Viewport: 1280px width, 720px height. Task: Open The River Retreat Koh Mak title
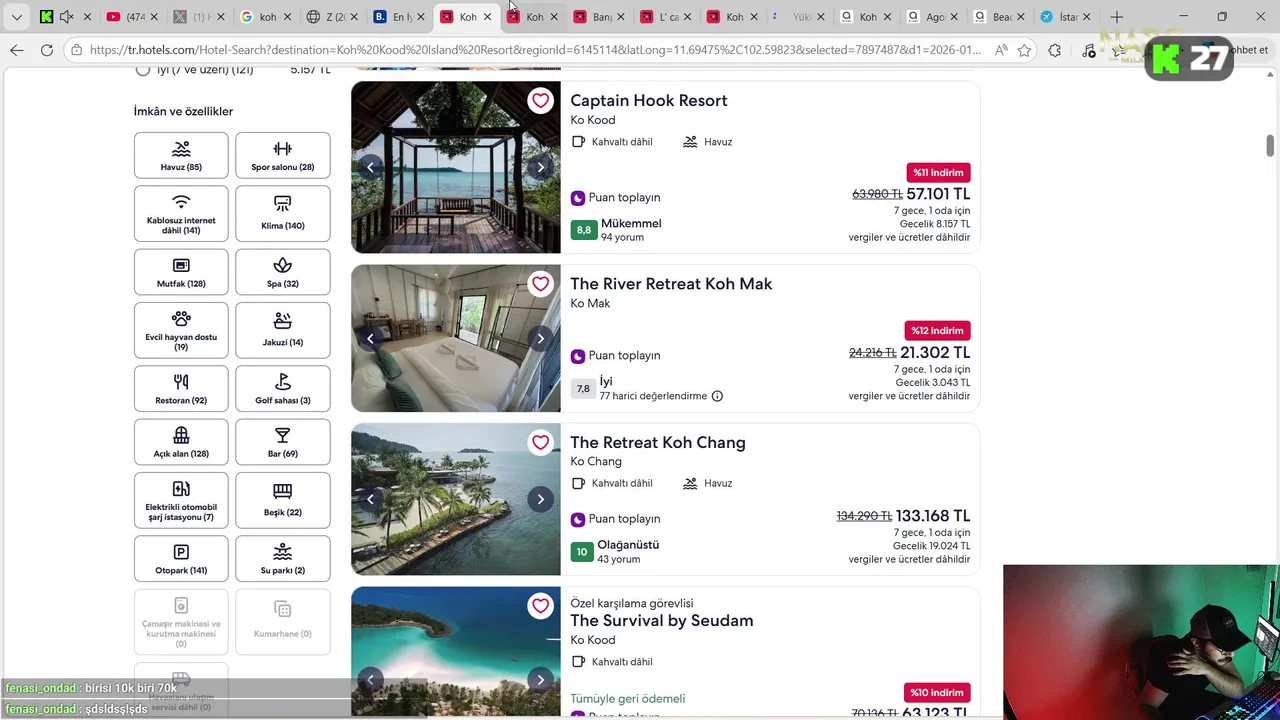[671, 284]
